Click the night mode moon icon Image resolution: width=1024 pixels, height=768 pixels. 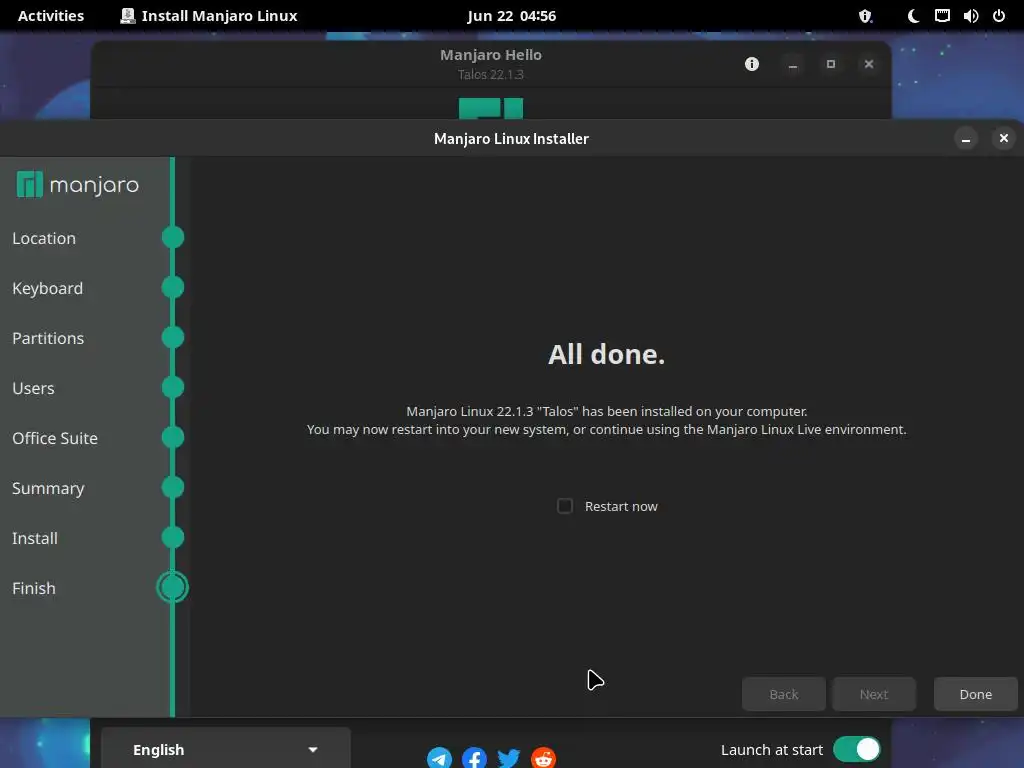click(914, 16)
